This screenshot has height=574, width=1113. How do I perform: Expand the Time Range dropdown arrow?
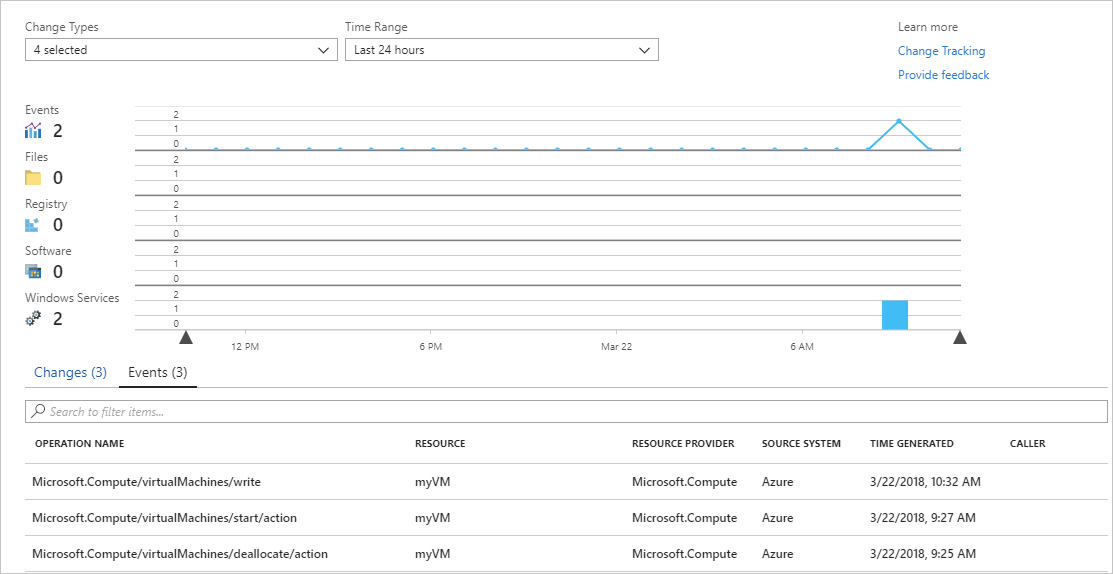(x=645, y=50)
